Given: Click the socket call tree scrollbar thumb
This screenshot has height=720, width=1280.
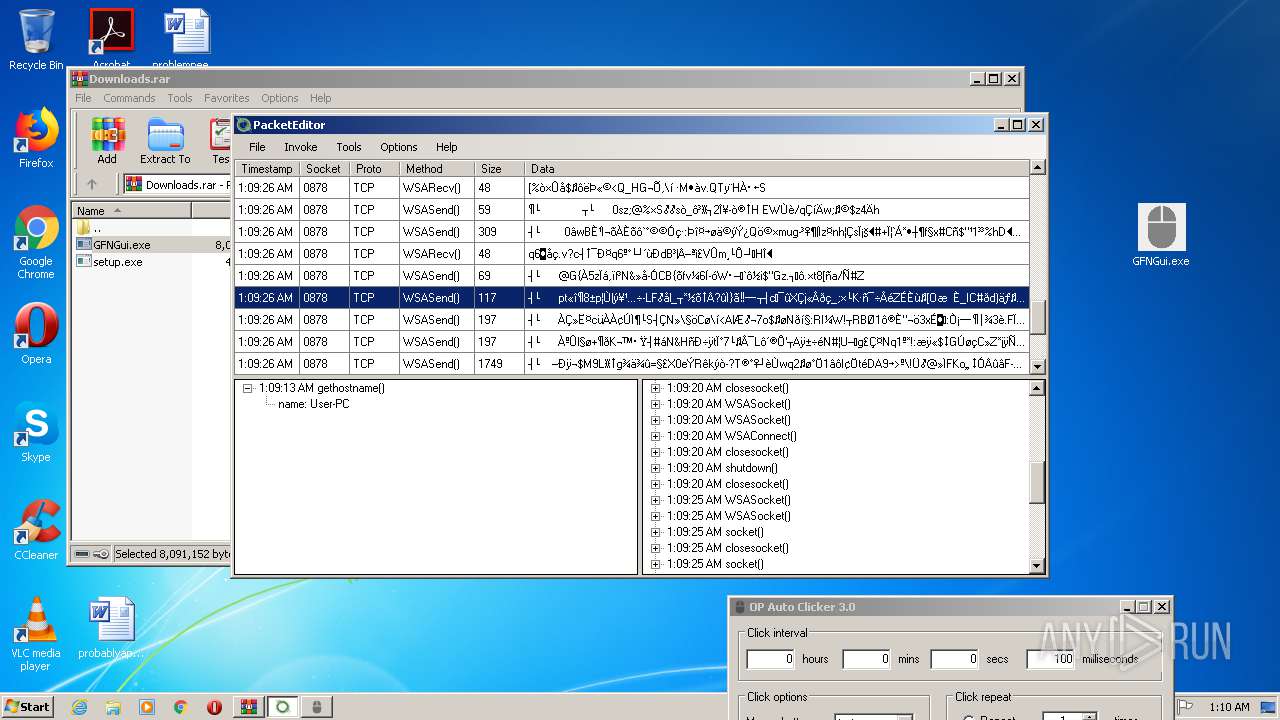Looking at the screenshot, I should [x=1037, y=483].
